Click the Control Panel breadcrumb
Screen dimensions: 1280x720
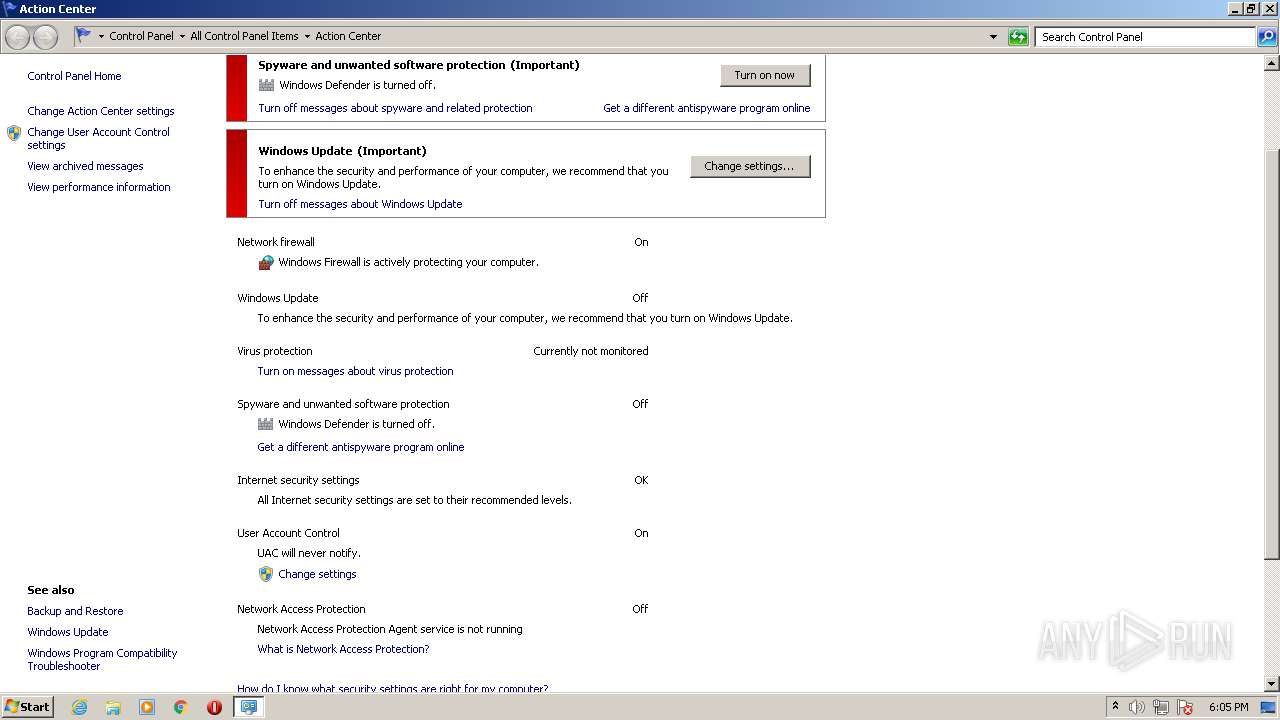click(x=141, y=36)
